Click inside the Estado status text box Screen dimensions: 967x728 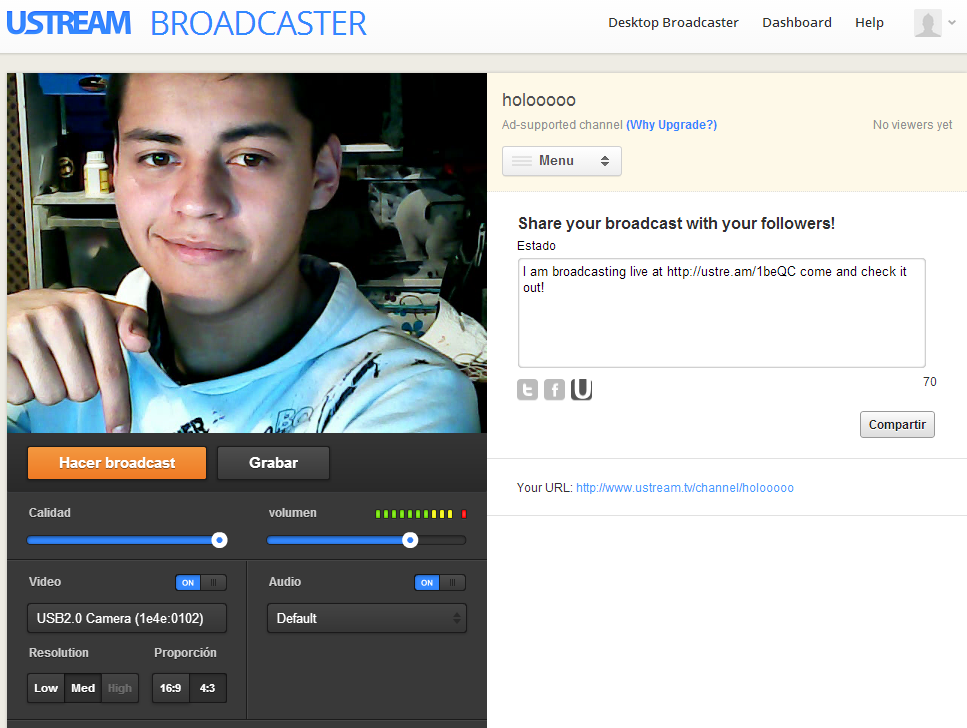click(x=722, y=313)
